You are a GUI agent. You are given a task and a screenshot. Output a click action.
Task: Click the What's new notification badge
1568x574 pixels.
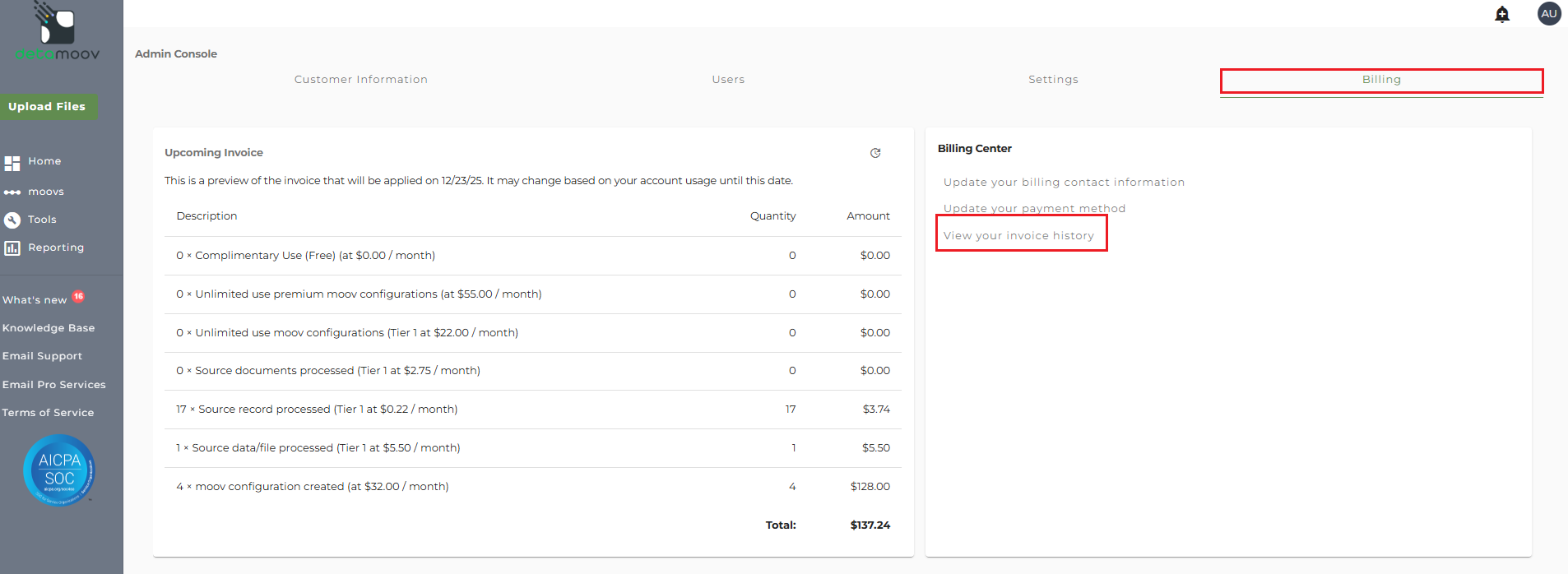78,296
